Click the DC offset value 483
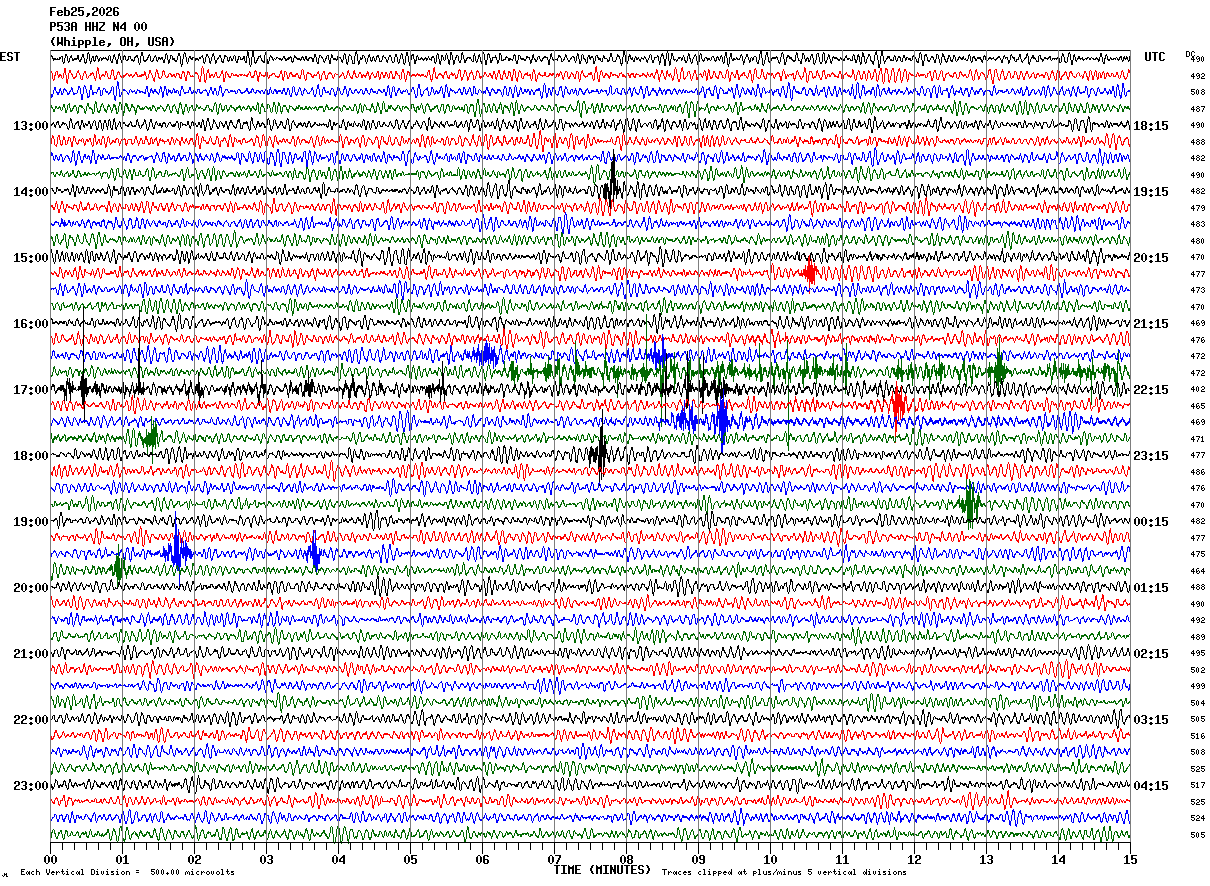The width and height of the screenshot is (1210, 886). [x=1197, y=224]
